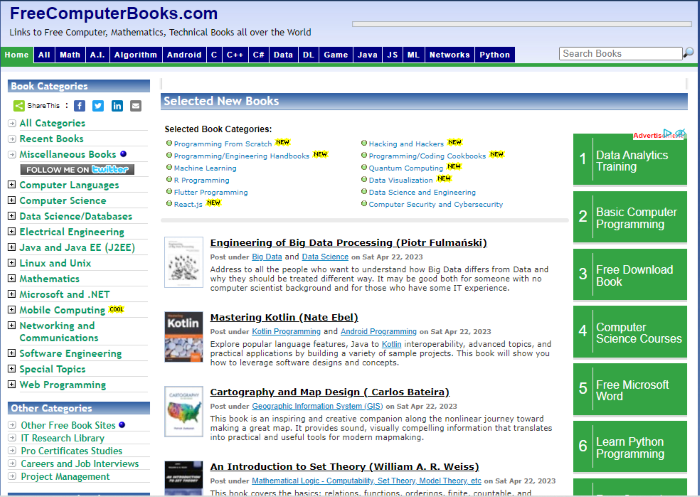Image resolution: width=700 pixels, height=497 pixels.
Task: Open the C++ menu tab
Action: point(235,55)
